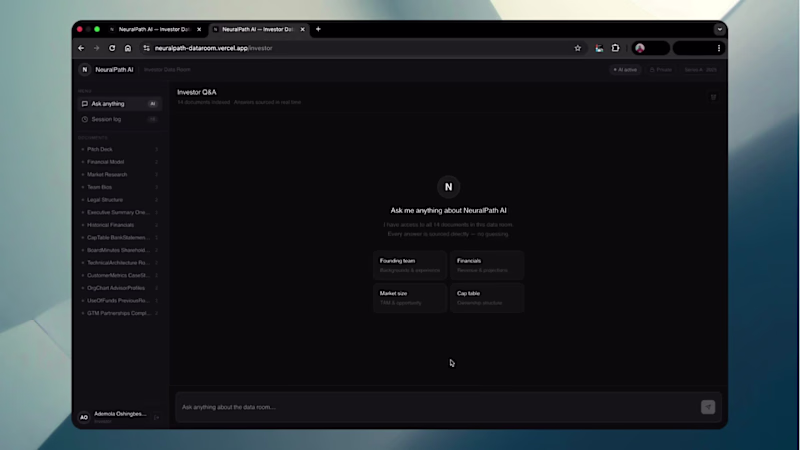Close the active second NeuralPath AI tab
Screen dimensions: 800x450
coord(303,30)
